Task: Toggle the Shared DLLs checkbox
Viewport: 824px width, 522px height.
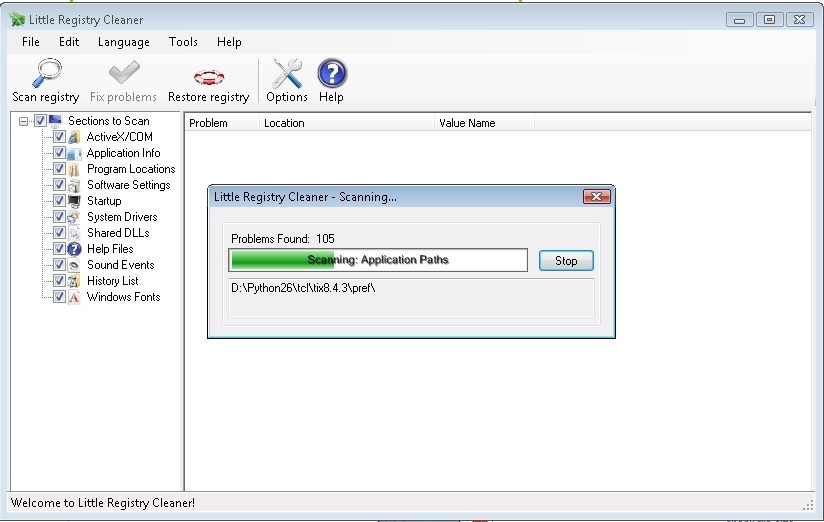Action: 59,233
